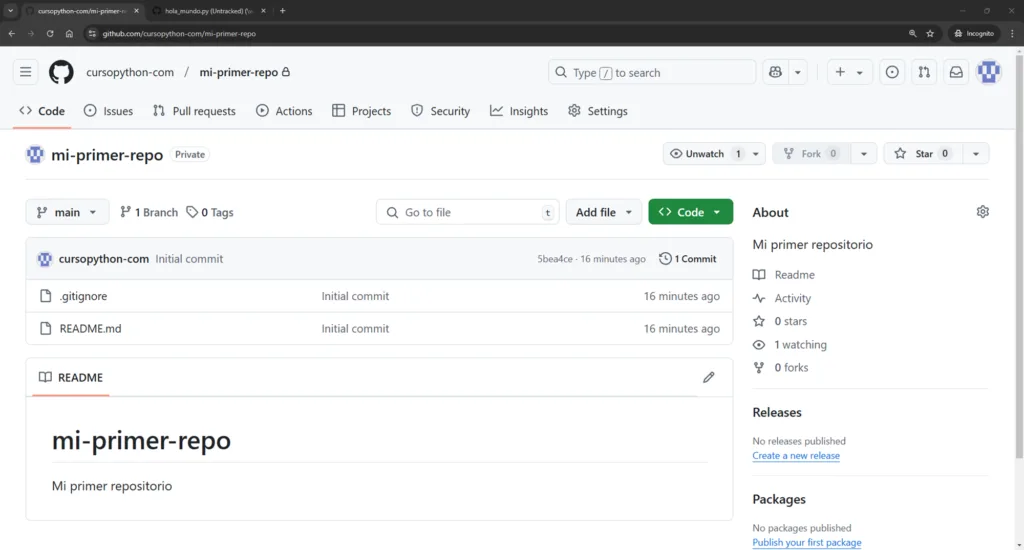Open the Copilot chat icon in header
Image resolution: width=1024 pixels, height=550 pixels.
(775, 72)
